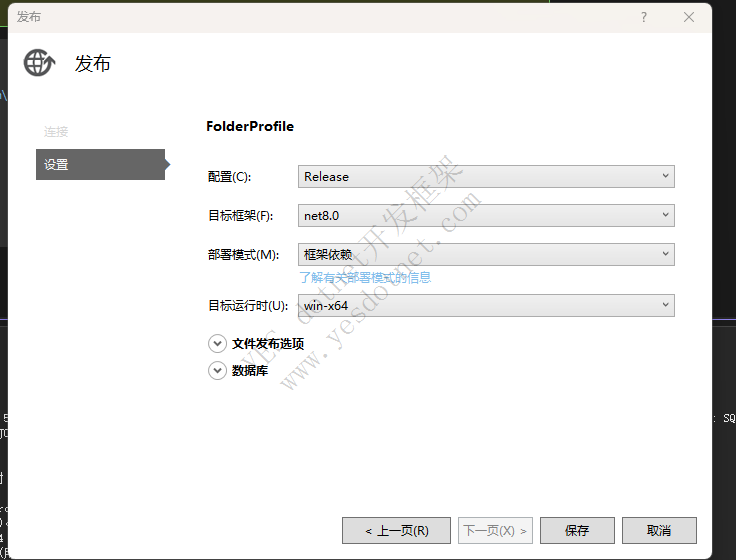Image resolution: width=736 pixels, height=560 pixels.
Task: Switch to the 连接 step
Action: (56, 132)
